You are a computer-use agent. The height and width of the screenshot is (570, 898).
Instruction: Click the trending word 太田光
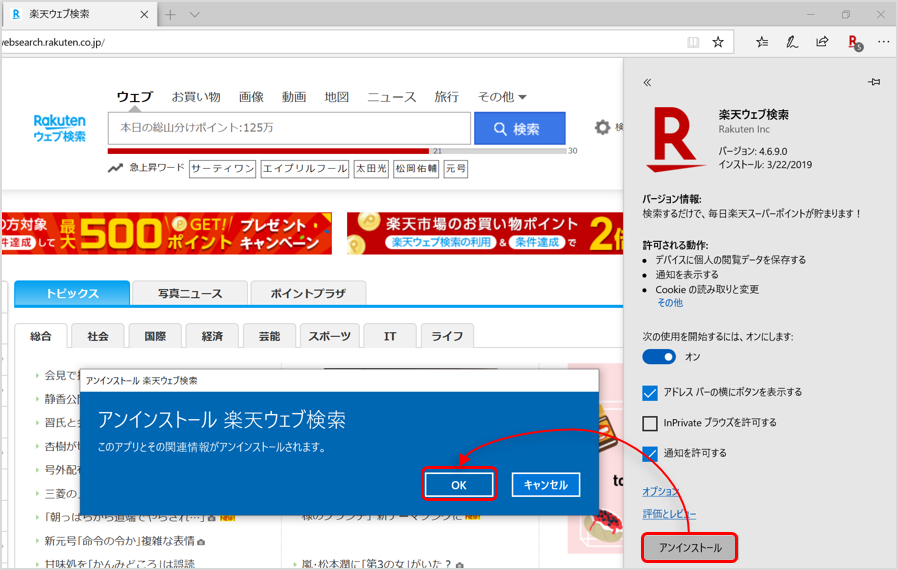pyautogui.click(x=371, y=168)
